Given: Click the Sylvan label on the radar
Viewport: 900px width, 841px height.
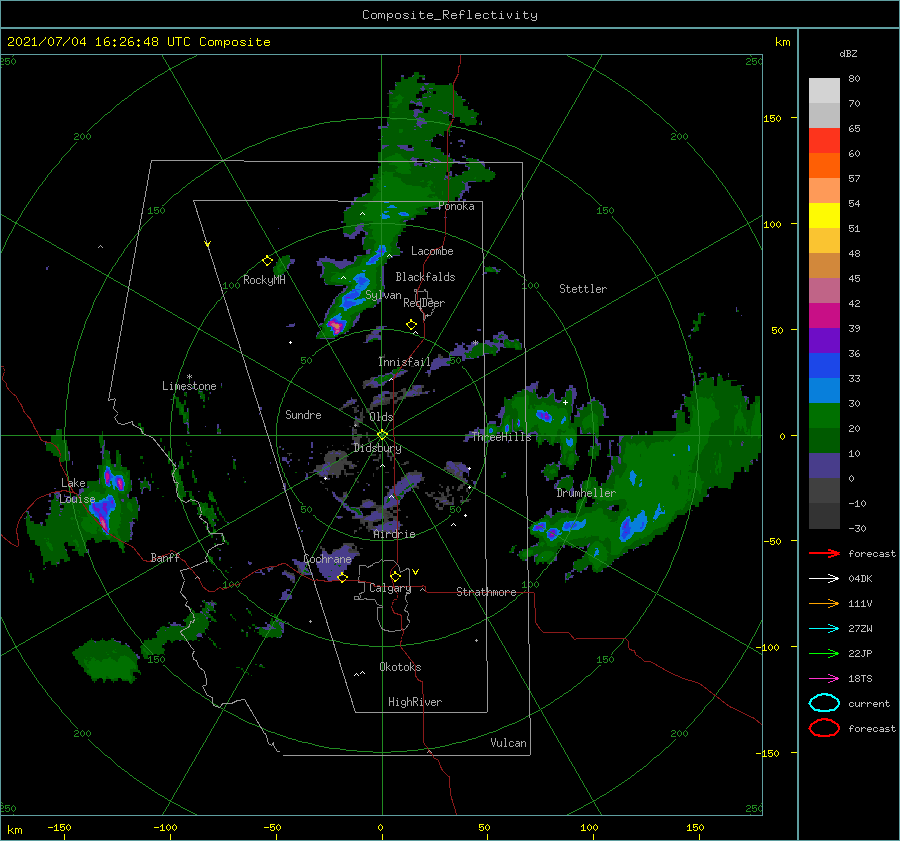Looking at the screenshot, I should tap(383, 295).
